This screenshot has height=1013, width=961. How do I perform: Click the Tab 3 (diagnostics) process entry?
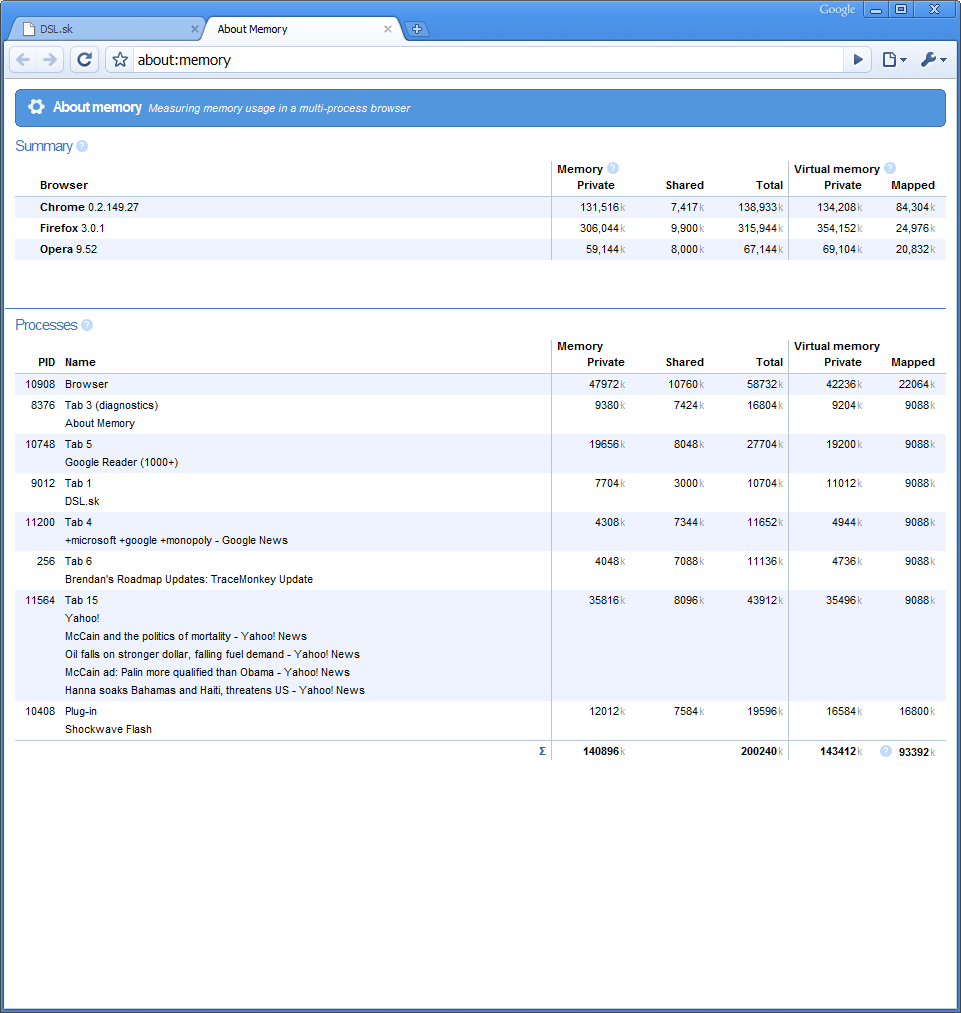coord(111,405)
